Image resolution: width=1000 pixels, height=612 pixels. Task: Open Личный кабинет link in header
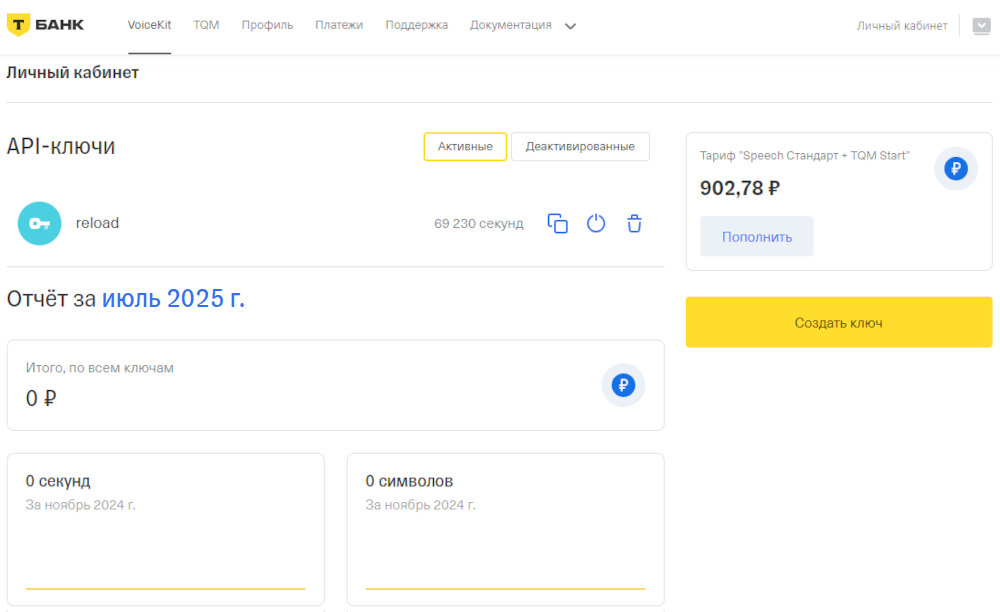pos(902,26)
